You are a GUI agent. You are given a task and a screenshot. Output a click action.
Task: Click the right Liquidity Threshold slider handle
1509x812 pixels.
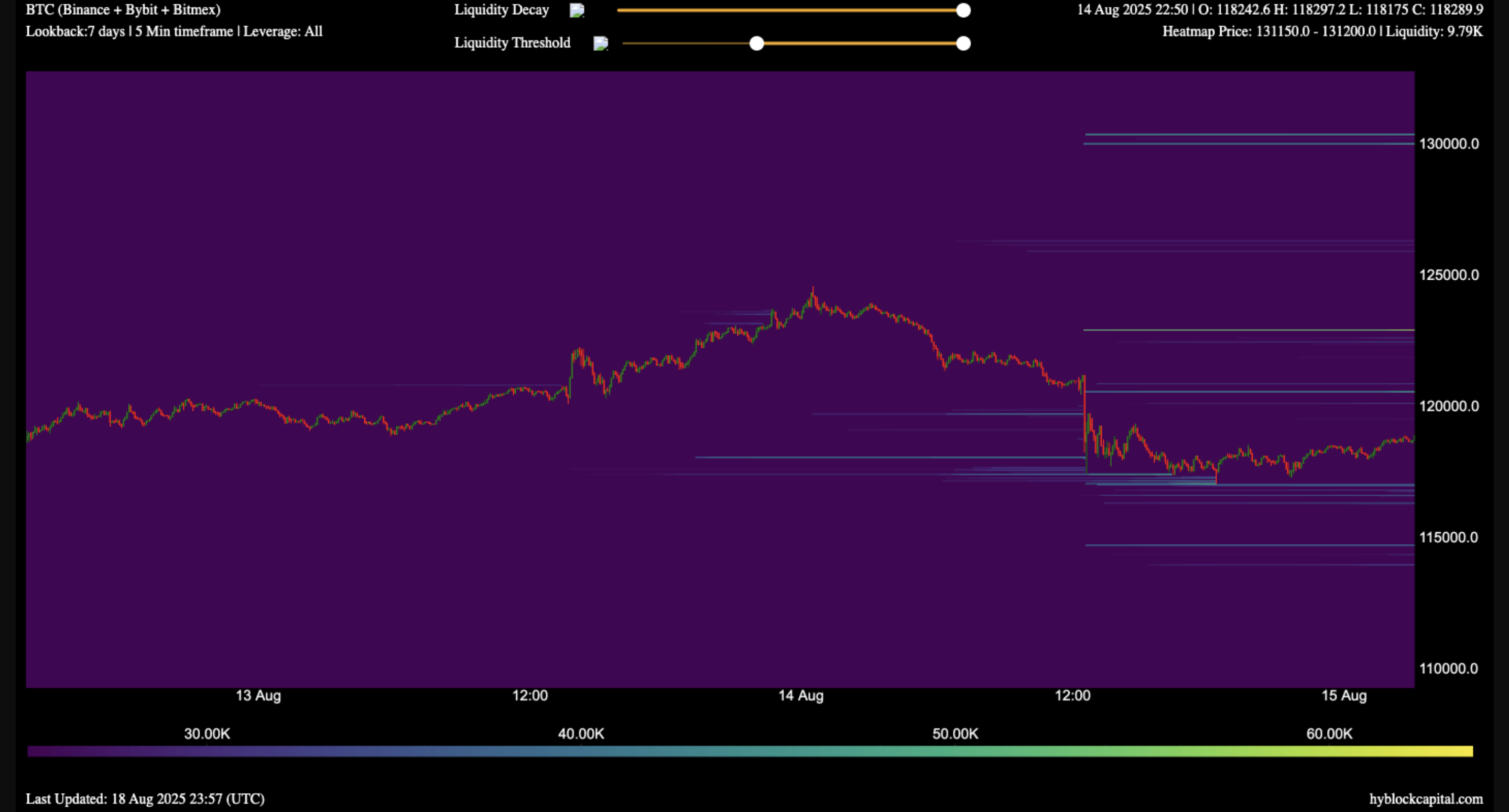pyautogui.click(x=963, y=43)
